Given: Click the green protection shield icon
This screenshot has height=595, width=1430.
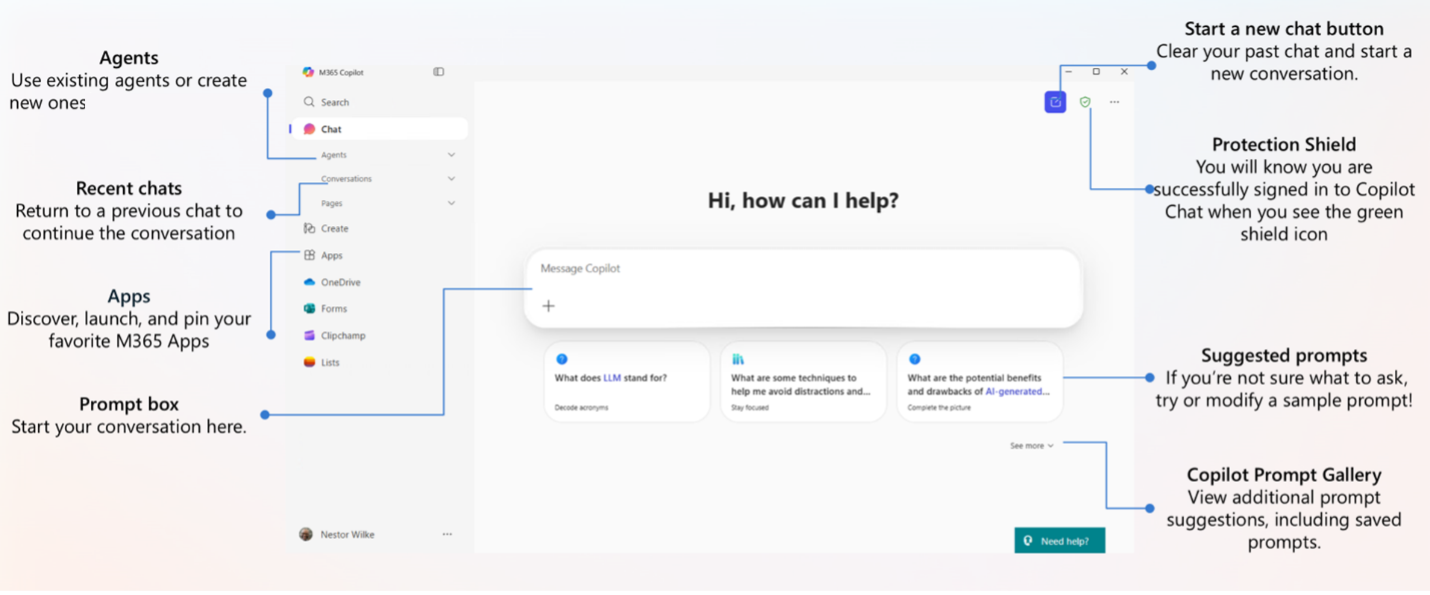Looking at the screenshot, I should pos(1085,102).
